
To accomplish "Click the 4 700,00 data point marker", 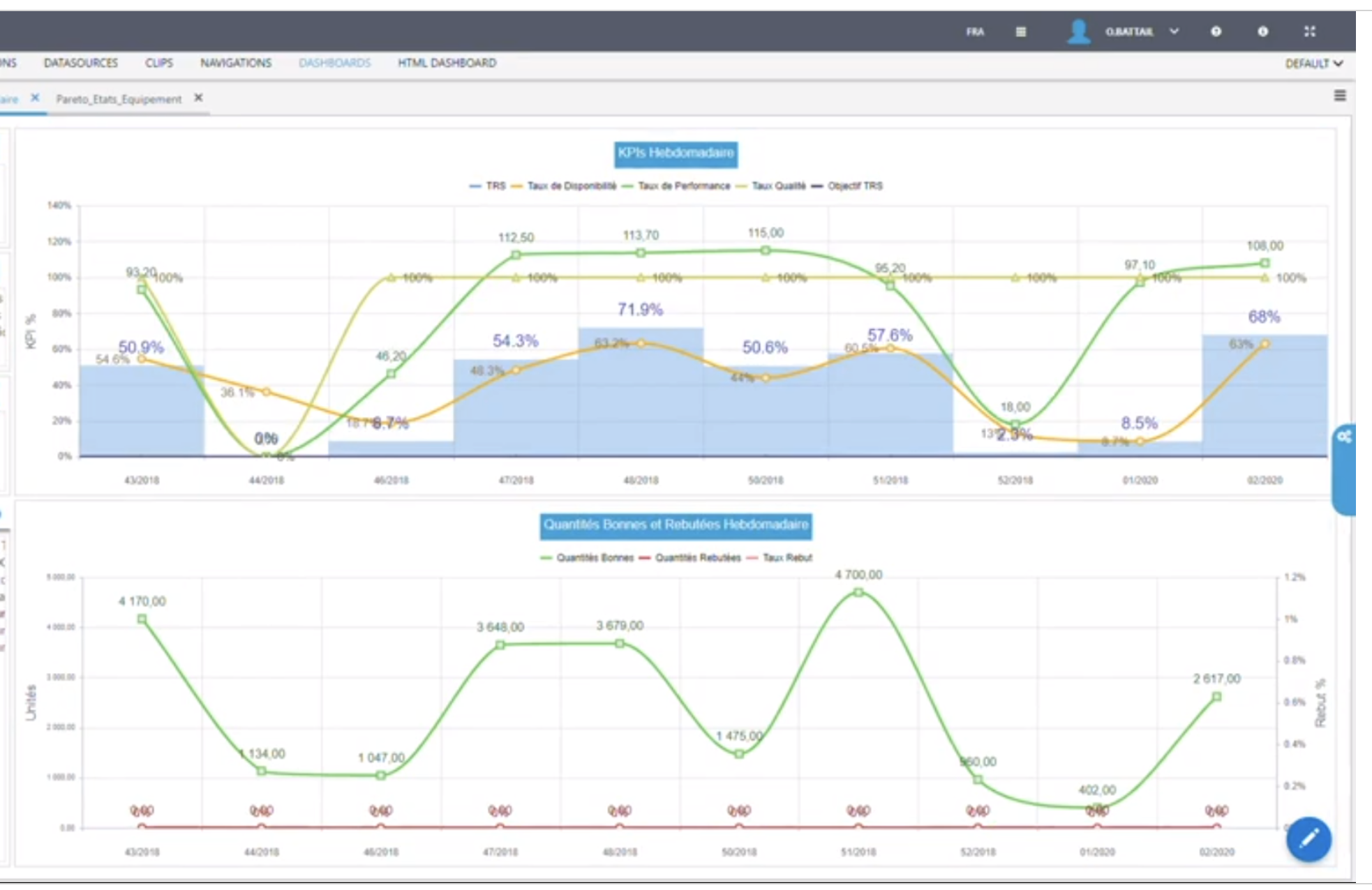I will pos(858,591).
